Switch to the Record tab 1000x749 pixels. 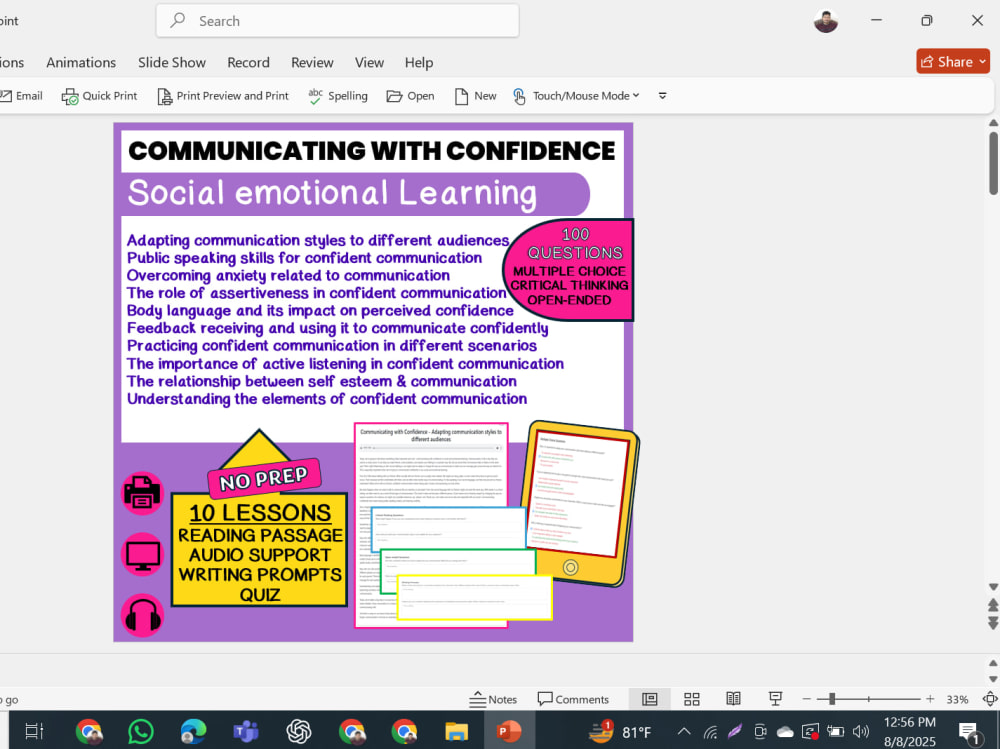248,63
